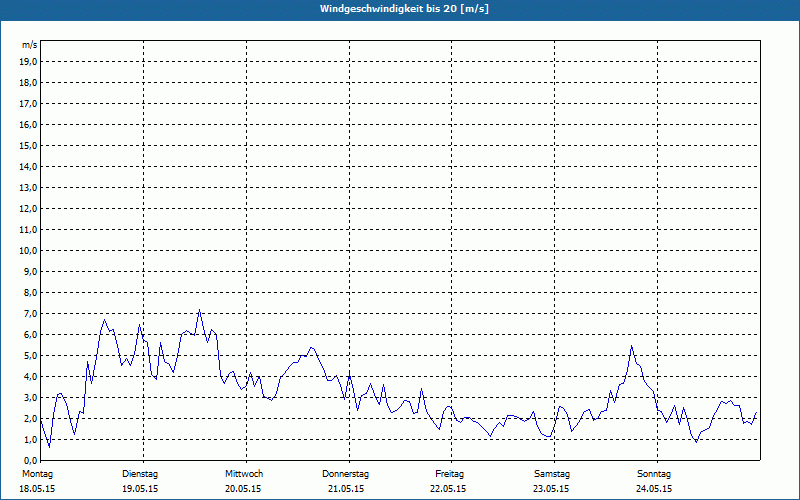The image size is (800, 500).
Task: Select the 'Sonntag' day label
Action: 654,474
